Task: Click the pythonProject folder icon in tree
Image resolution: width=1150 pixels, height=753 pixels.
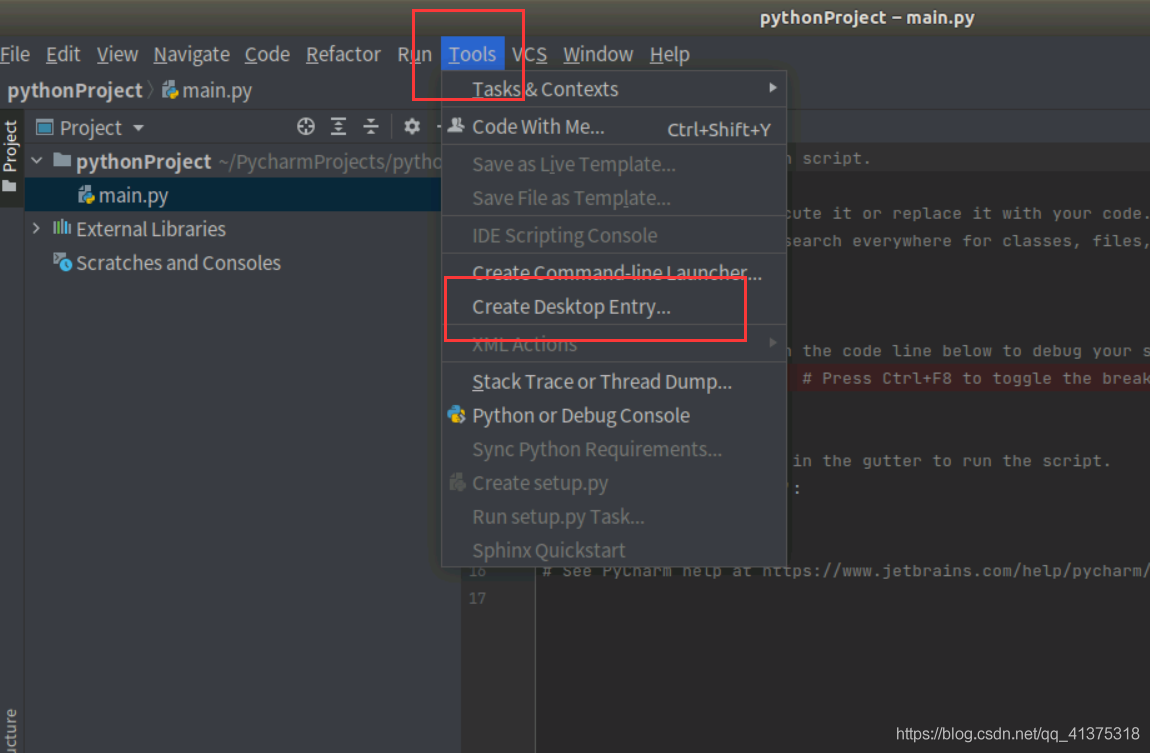Action: click(x=62, y=160)
